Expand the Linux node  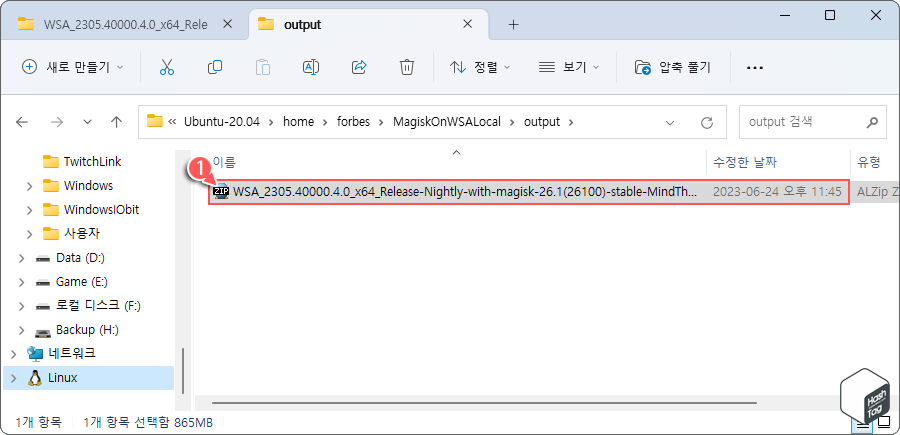(14, 378)
